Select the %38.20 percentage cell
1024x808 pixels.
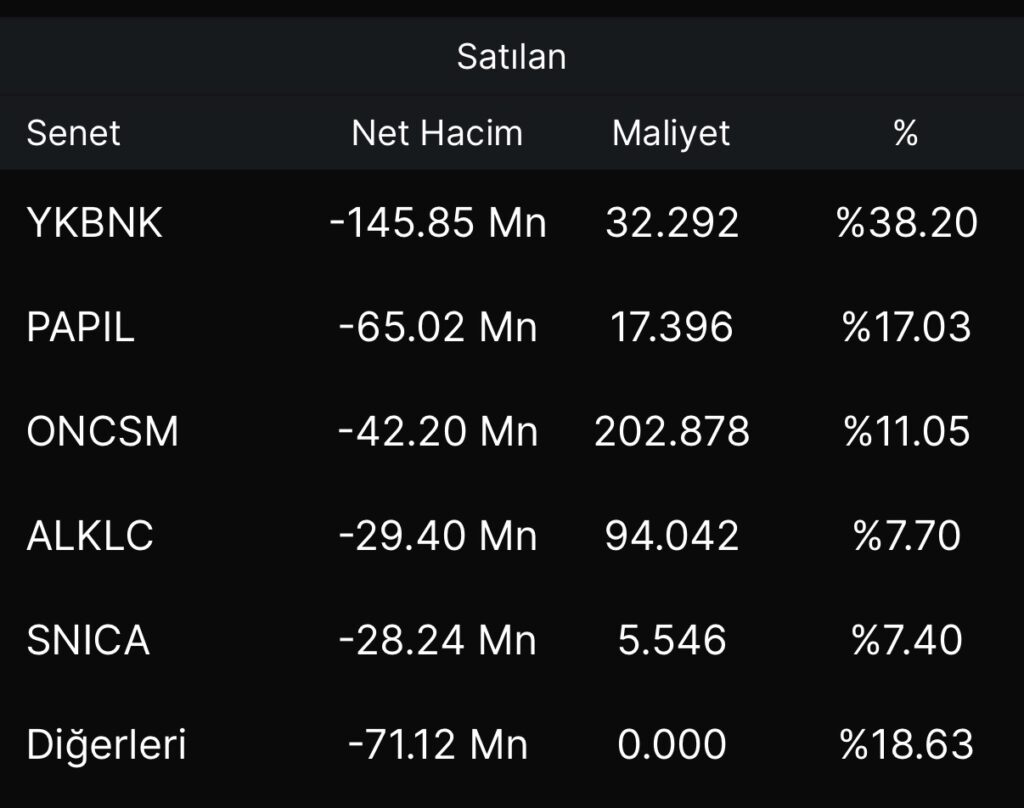[x=906, y=223]
